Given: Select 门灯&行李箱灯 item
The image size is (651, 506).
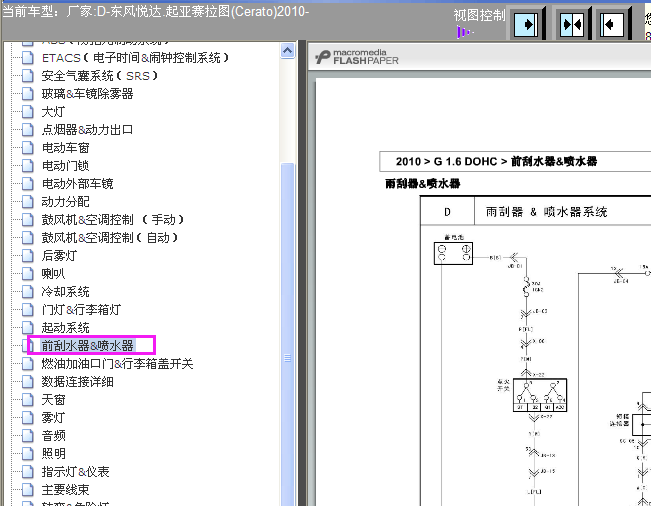Looking at the screenshot, I should (x=81, y=310).
